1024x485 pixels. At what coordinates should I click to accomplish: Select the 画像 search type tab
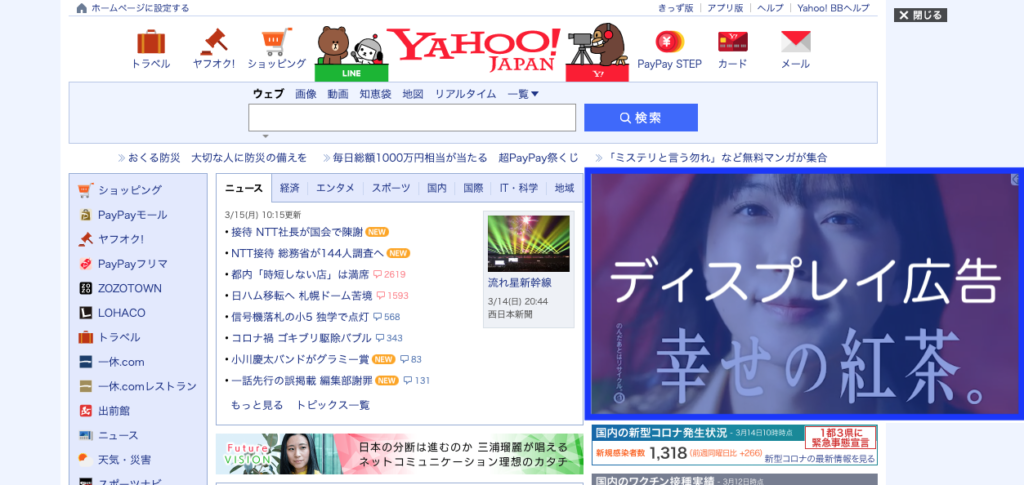[x=306, y=94]
